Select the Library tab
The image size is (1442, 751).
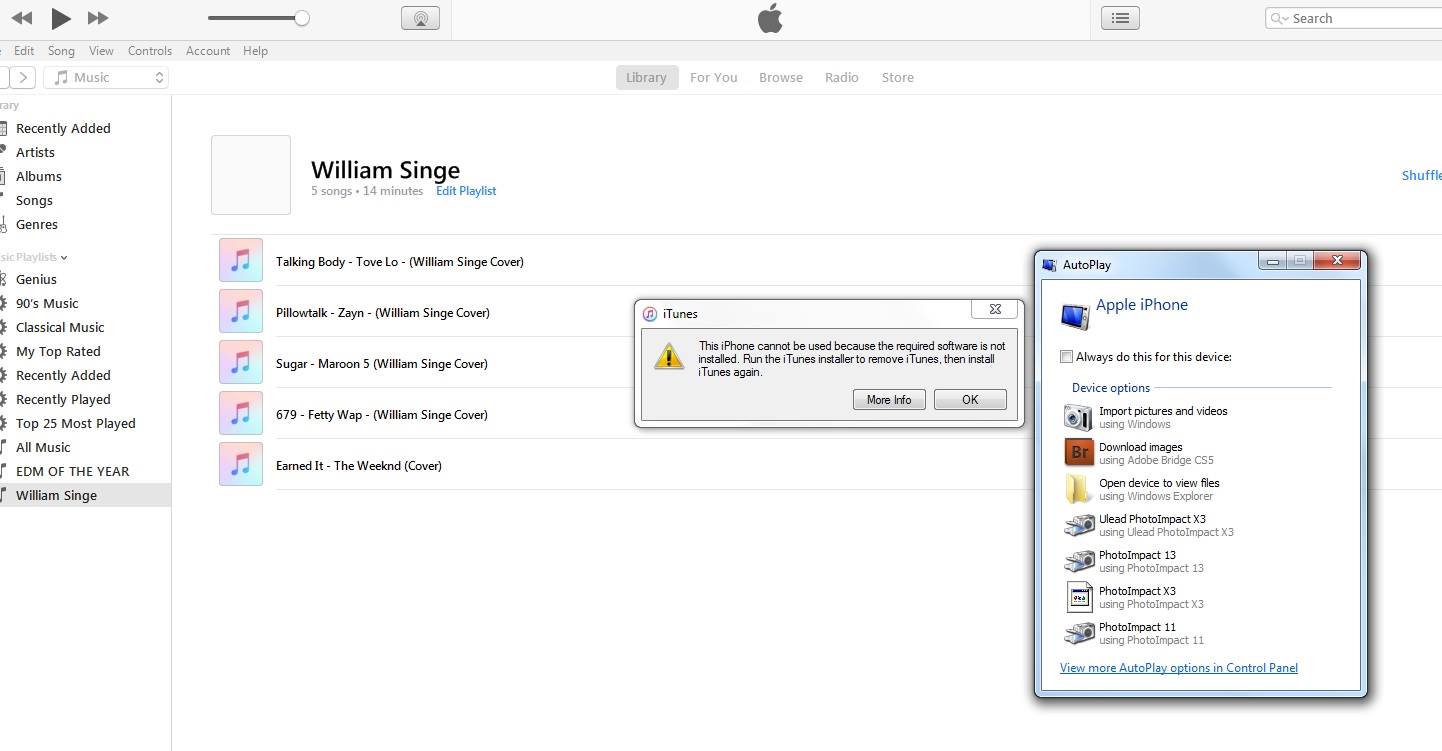646,77
